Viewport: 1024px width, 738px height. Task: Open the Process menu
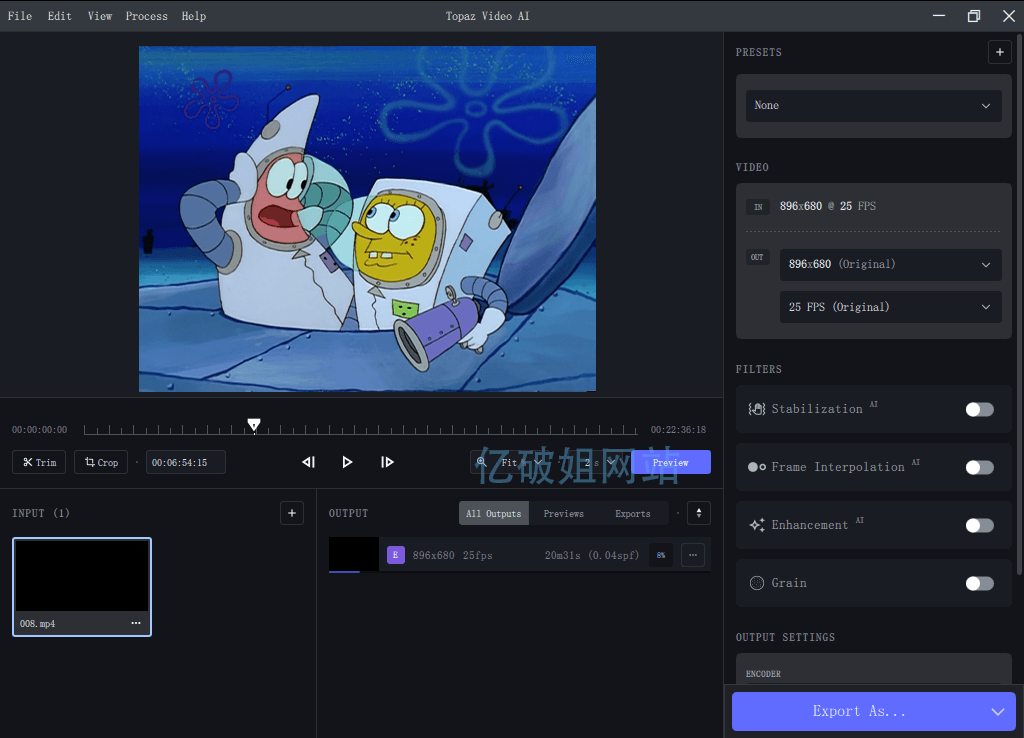[146, 16]
